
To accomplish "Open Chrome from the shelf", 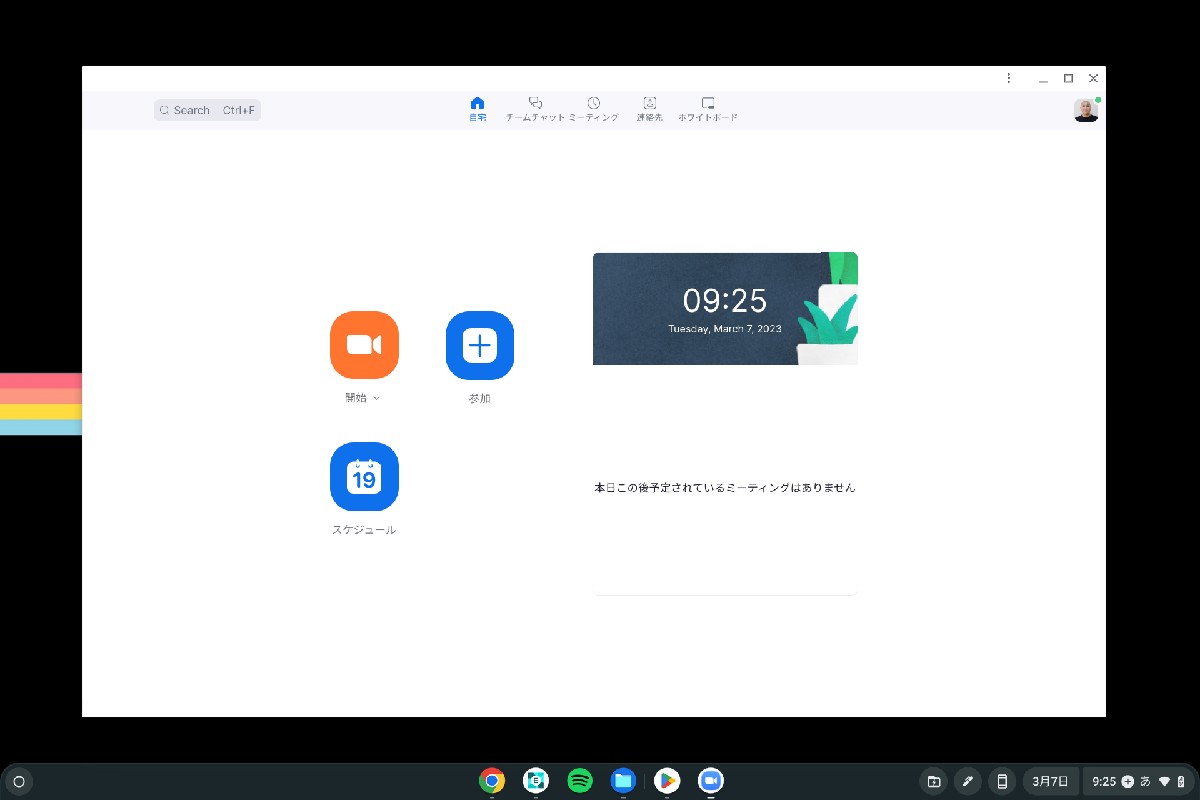I will [x=492, y=780].
